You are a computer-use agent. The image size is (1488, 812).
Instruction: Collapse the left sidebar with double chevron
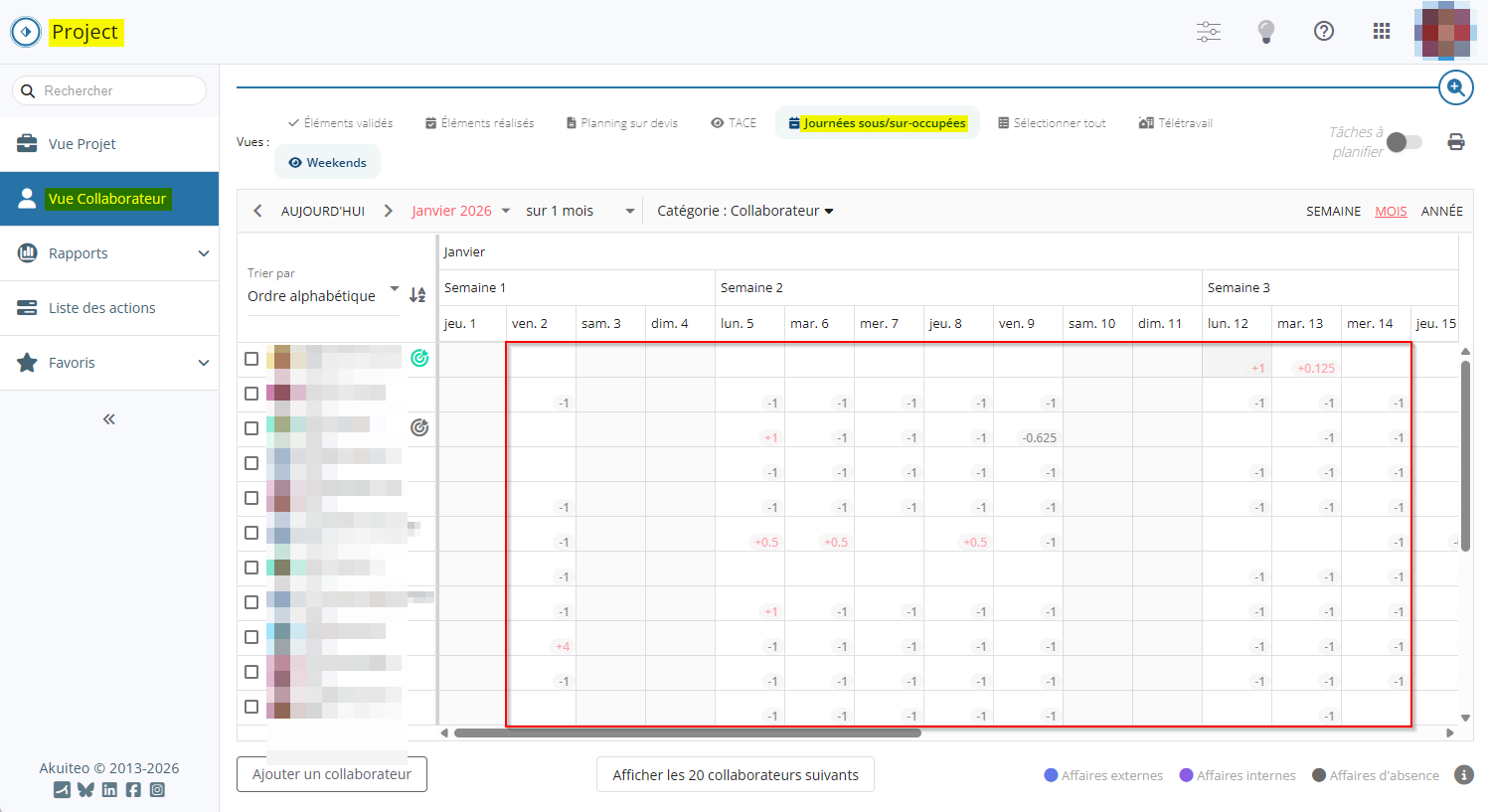click(109, 419)
